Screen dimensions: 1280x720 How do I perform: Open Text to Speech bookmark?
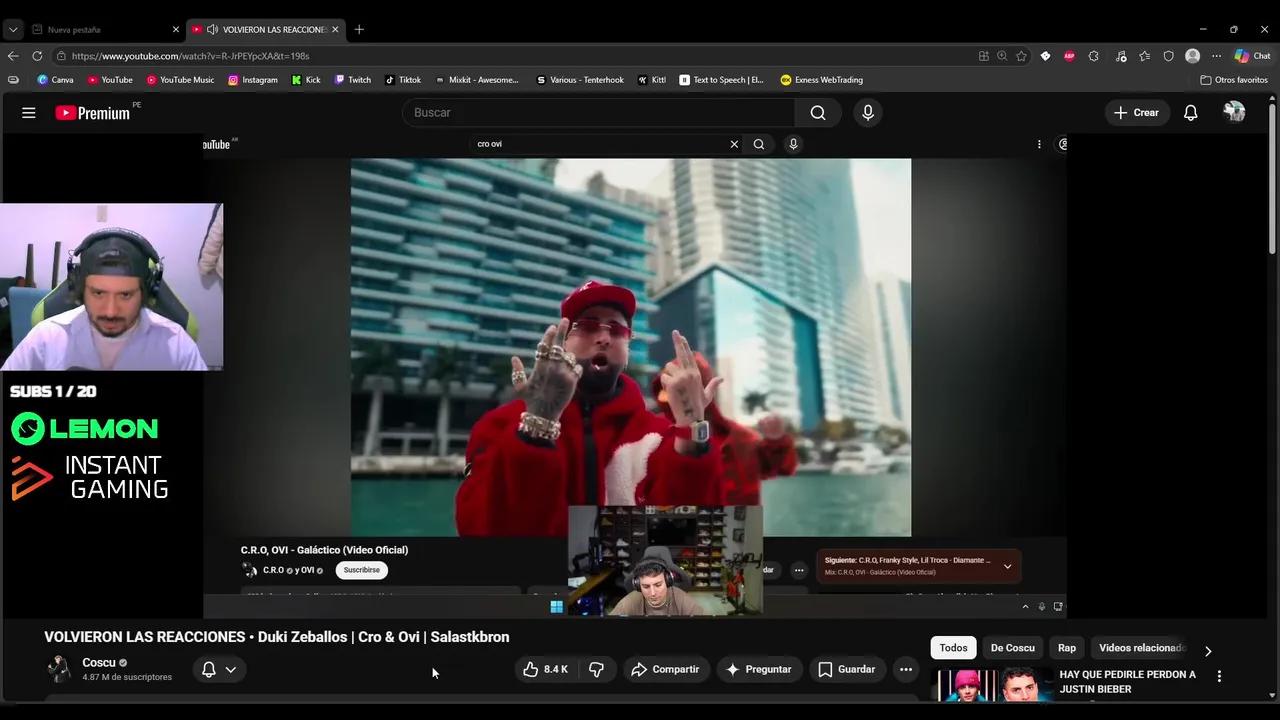[721, 80]
